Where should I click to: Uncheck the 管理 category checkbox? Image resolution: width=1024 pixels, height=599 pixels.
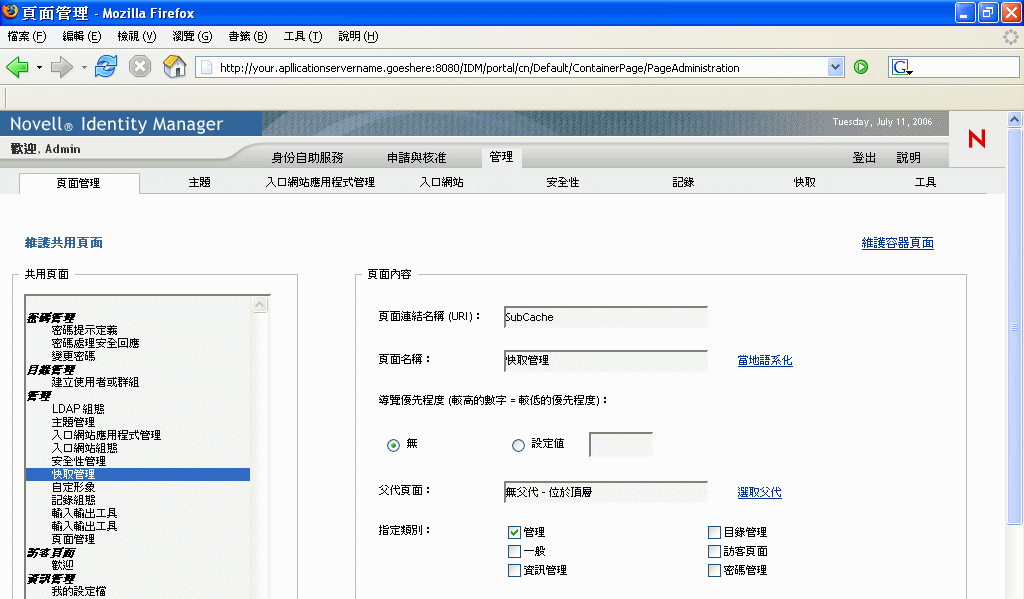coord(515,532)
